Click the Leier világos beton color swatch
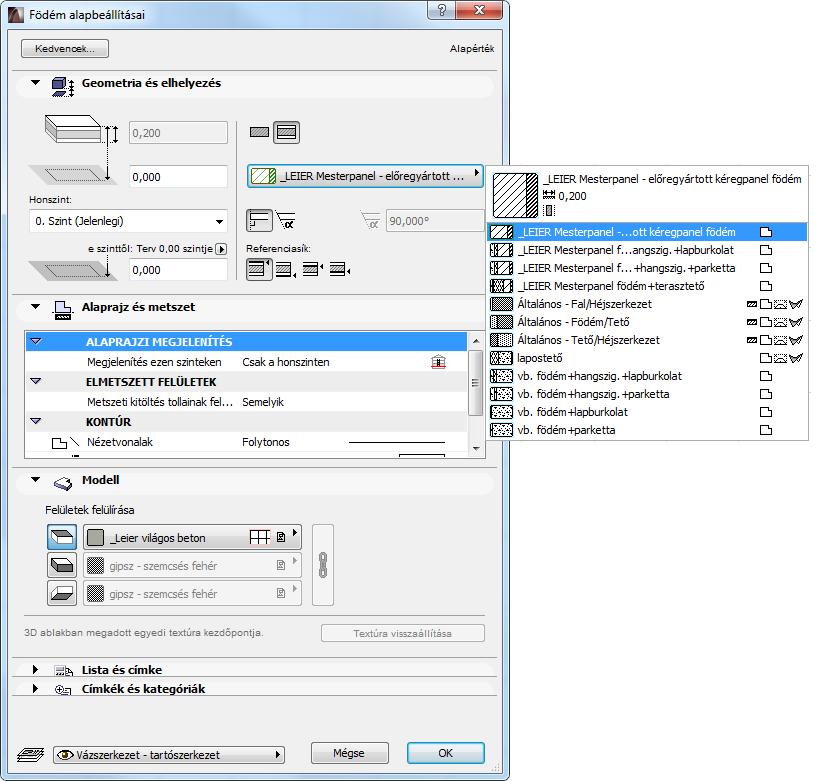Image resolution: width=819 pixels, height=781 pixels. click(x=95, y=537)
